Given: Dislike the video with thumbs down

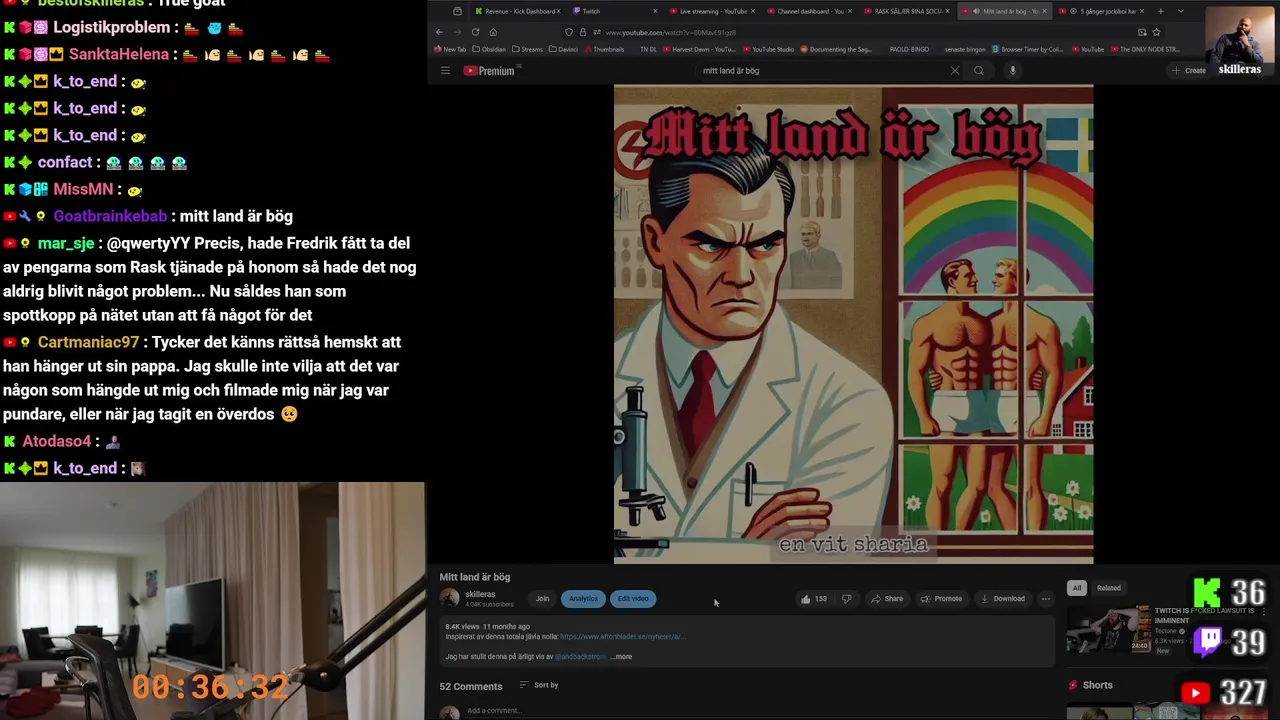Looking at the screenshot, I should 847,599.
